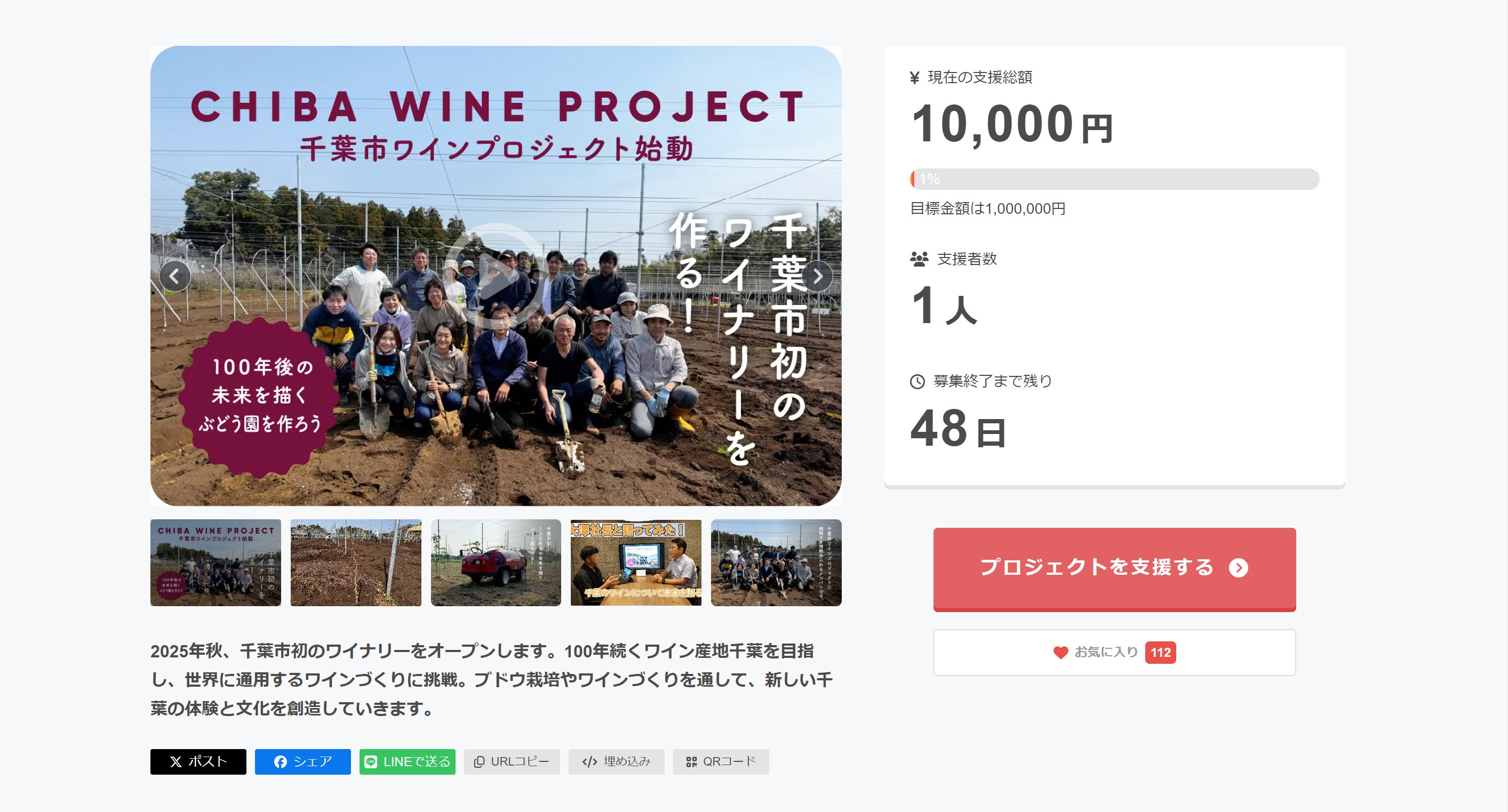Select the first Chiba Wine Project thumbnail
The width and height of the screenshot is (1508, 812).
pos(216,562)
